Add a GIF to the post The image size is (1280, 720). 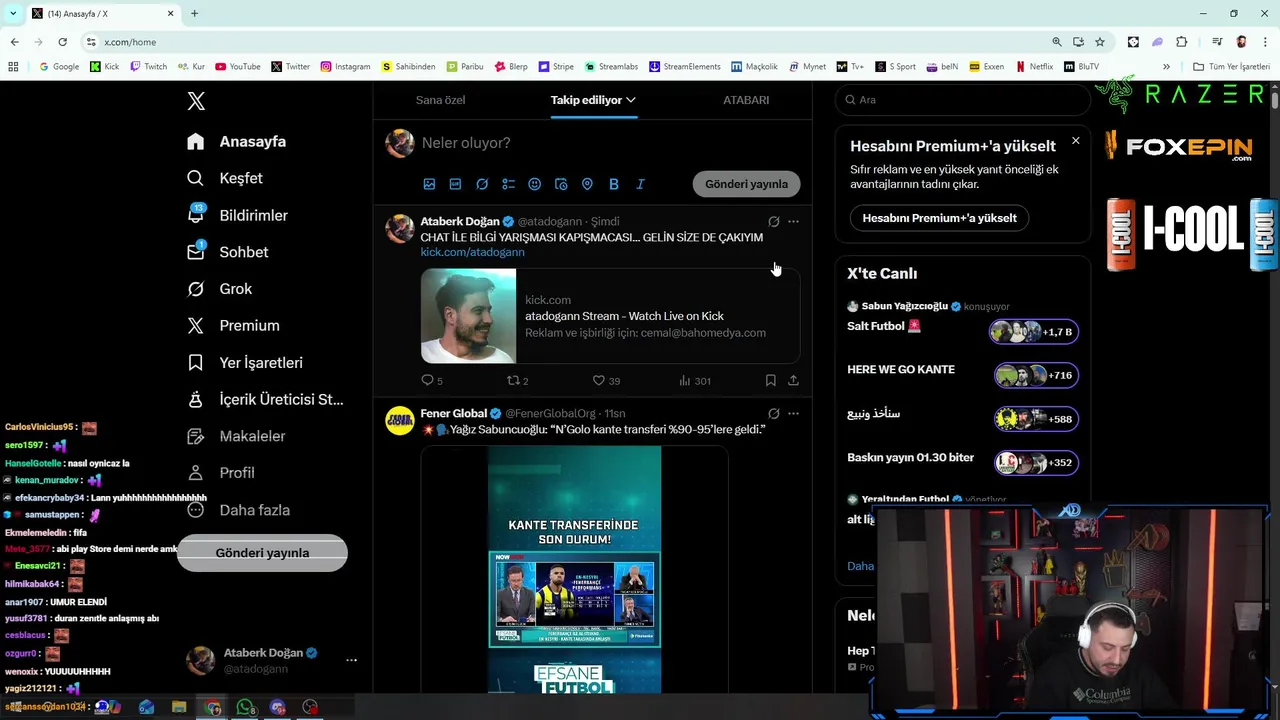455,184
